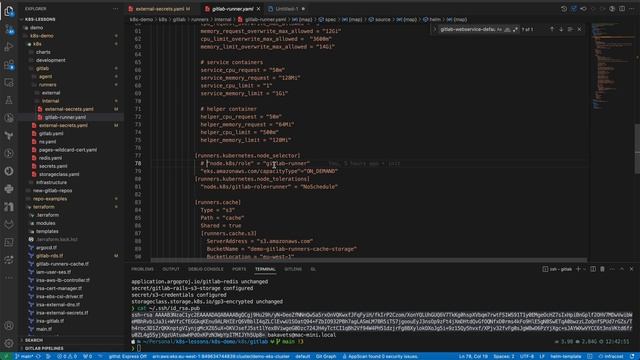Toggle Match Case in find widget
The height and width of the screenshot is (360, 640).
tap(500, 29)
